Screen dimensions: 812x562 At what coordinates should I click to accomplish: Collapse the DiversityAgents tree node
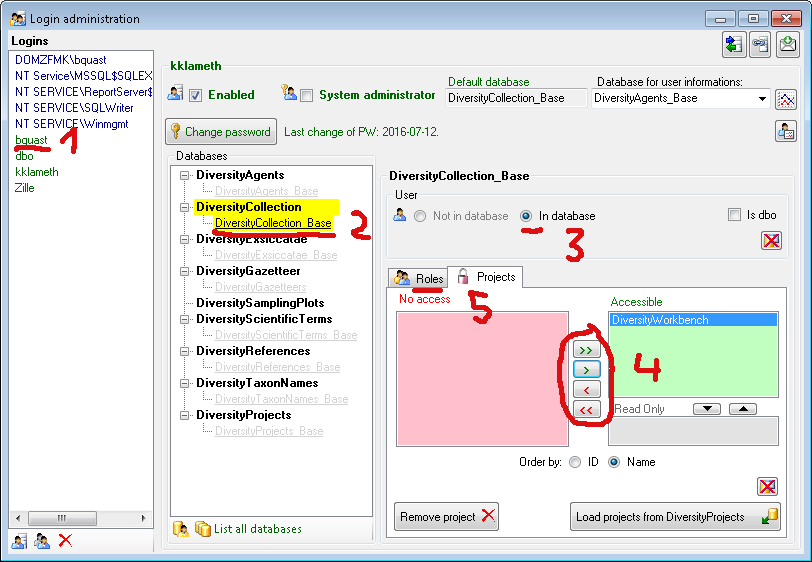184,175
